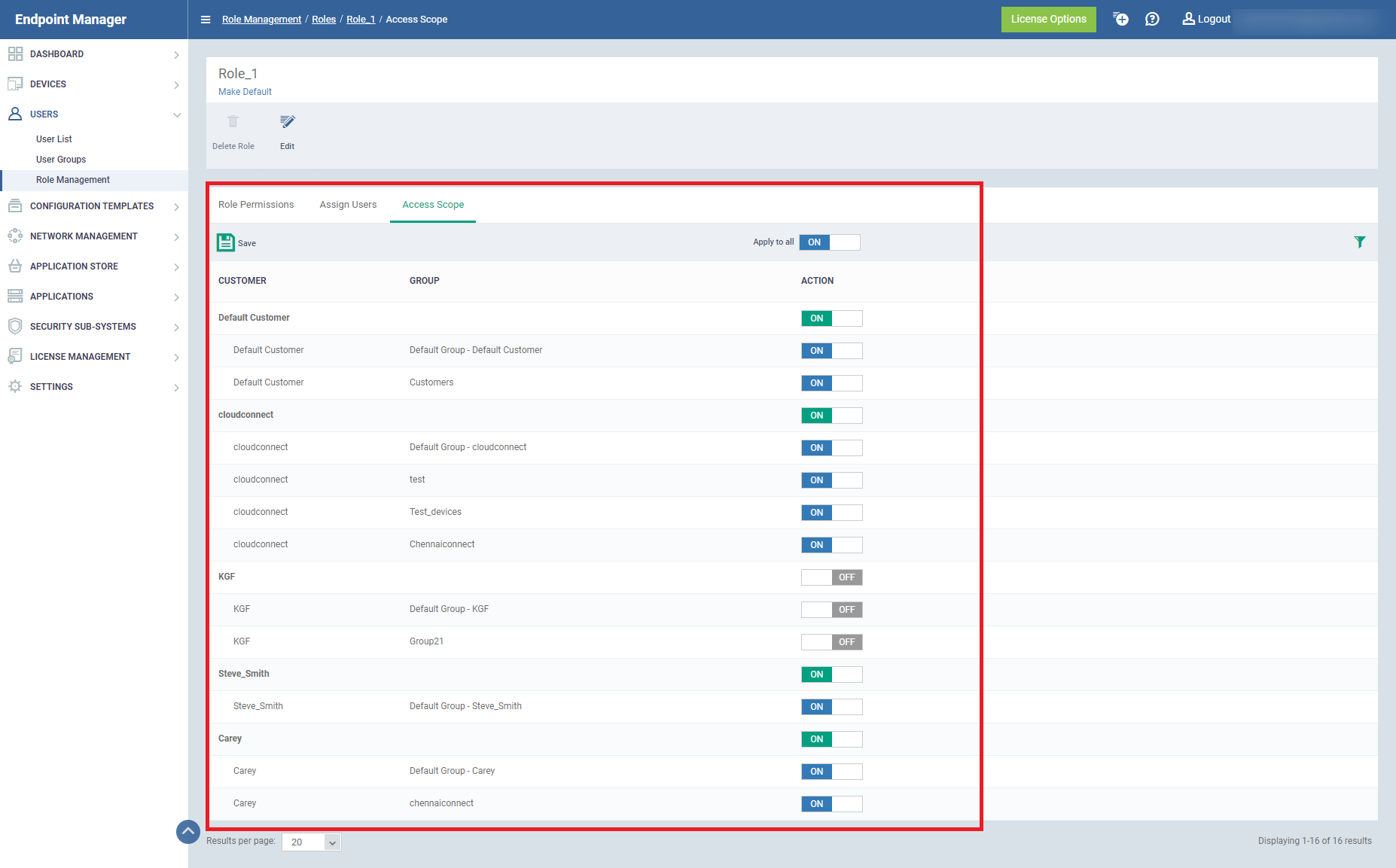This screenshot has width=1396, height=868.
Task: Open the Roles breadcrumb link
Action: pyautogui.click(x=324, y=20)
